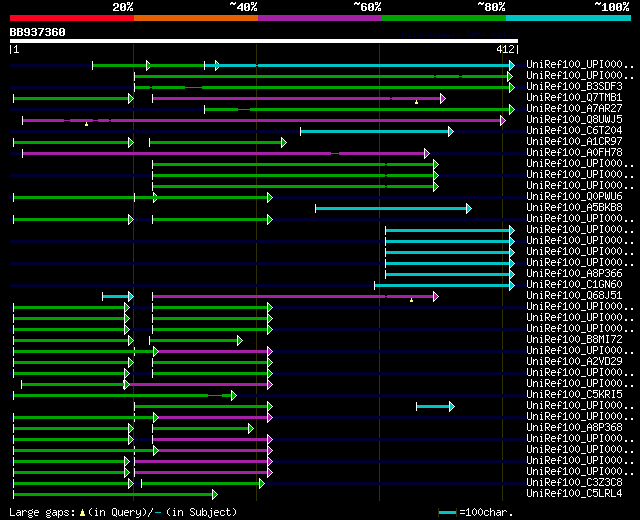640x520 pixels.
Task: Click the cyan alignment bar in the A5BKB8 row
Action: pos(393,209)
